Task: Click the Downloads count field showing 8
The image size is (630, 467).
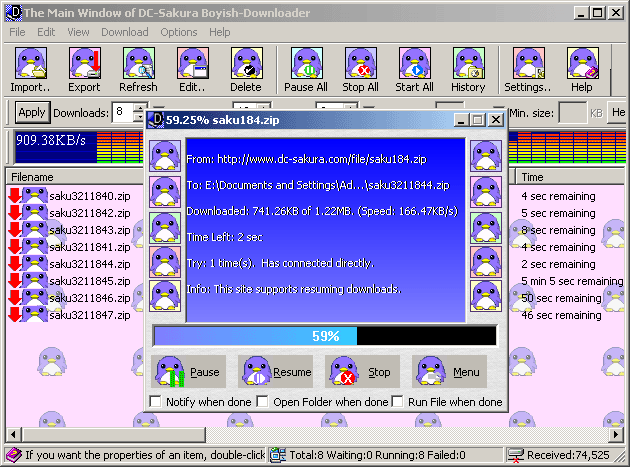Action: 123,112
